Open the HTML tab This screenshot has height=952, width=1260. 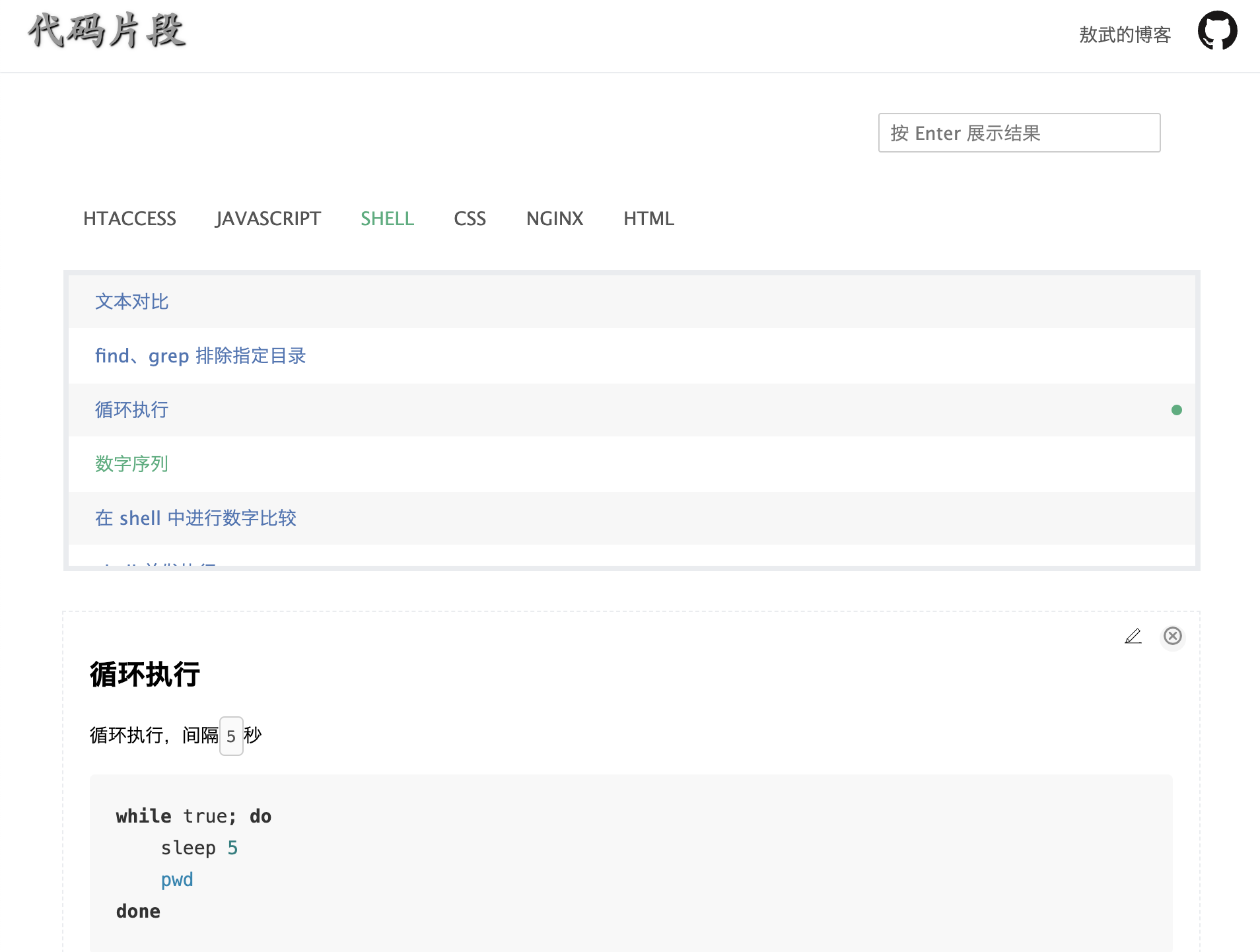click(x=648, y=219)
